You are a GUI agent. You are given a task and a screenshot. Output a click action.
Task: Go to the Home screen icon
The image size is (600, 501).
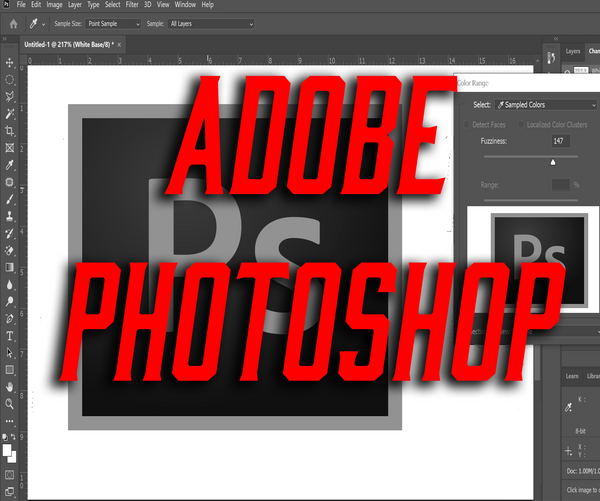click(13, 24)
